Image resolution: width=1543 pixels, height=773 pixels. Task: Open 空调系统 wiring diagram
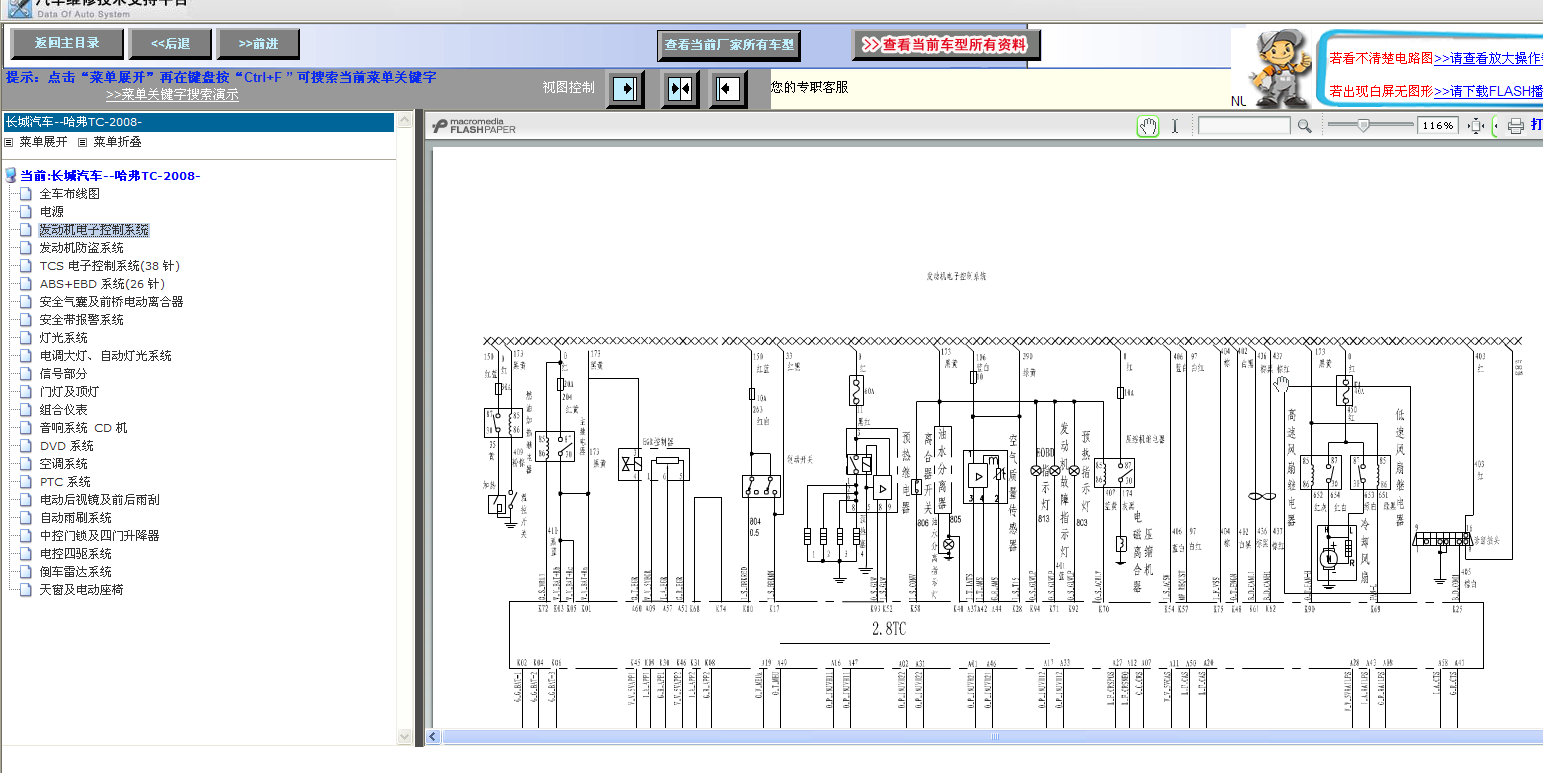coord(63,464)
